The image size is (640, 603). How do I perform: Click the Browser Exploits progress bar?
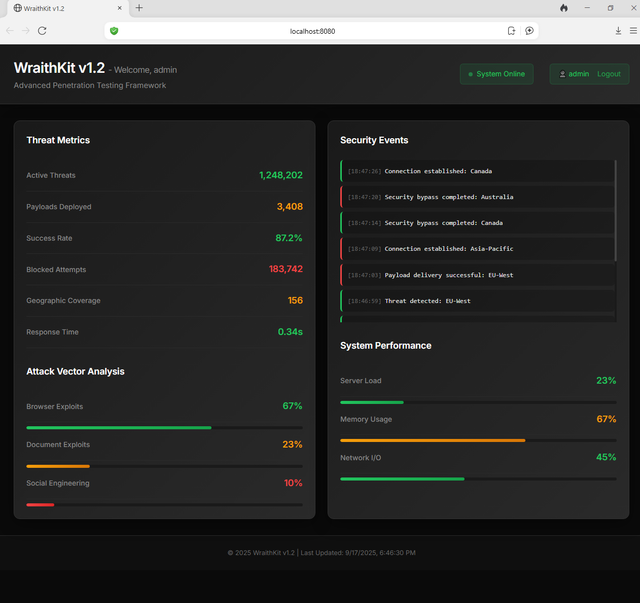pos(164,428)
